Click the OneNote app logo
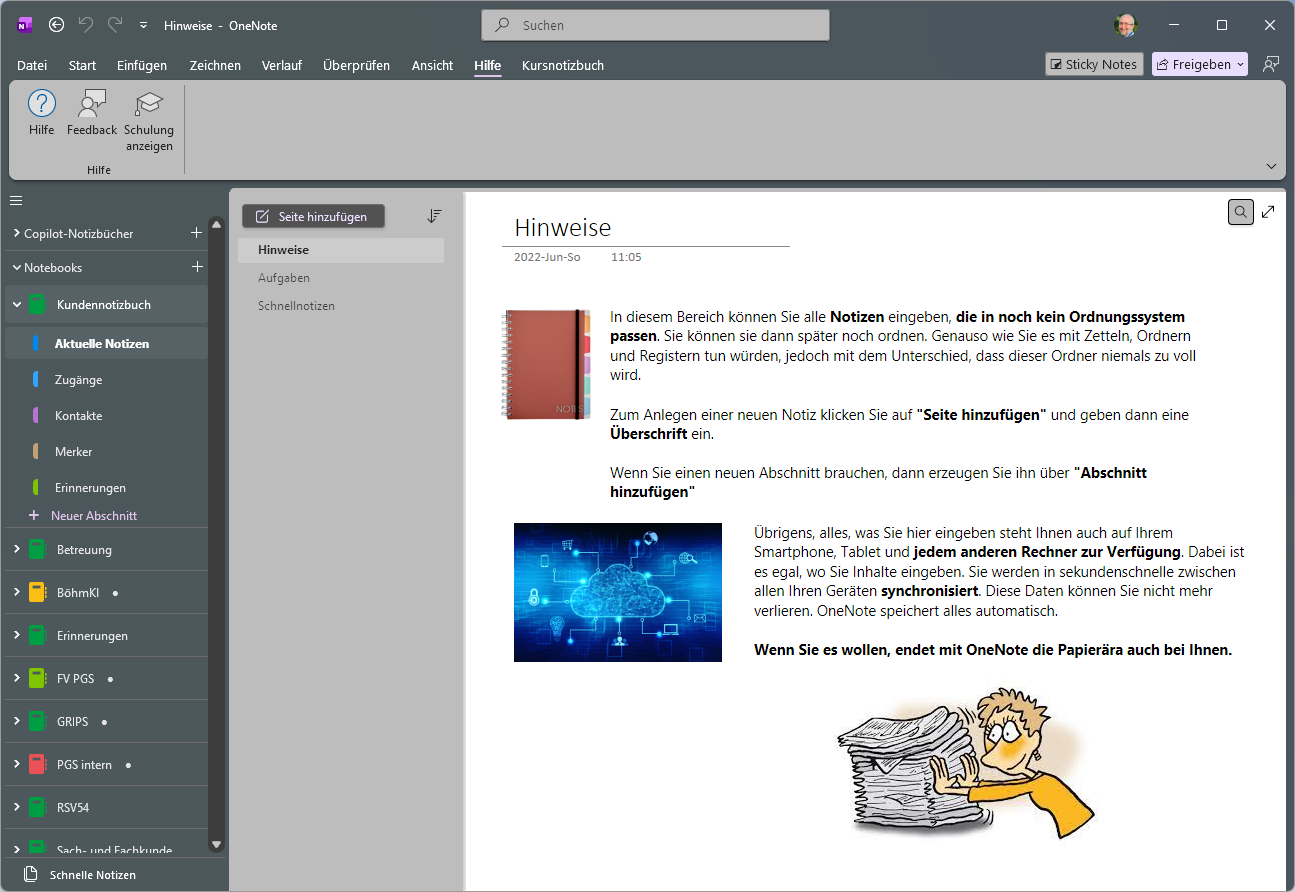Viewport: 1295px width, 892px height. [x=25, y=25]
